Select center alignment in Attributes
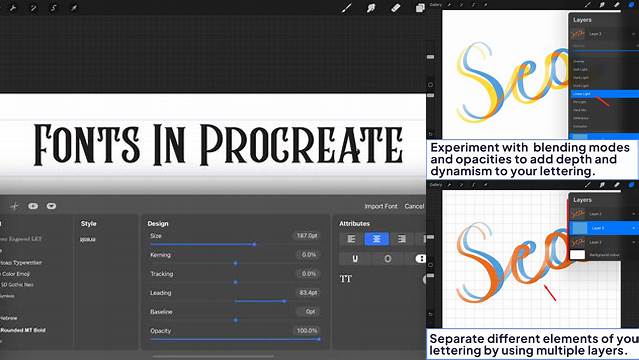639x360 pixels. pyautogui.click(x=376, y=239)
